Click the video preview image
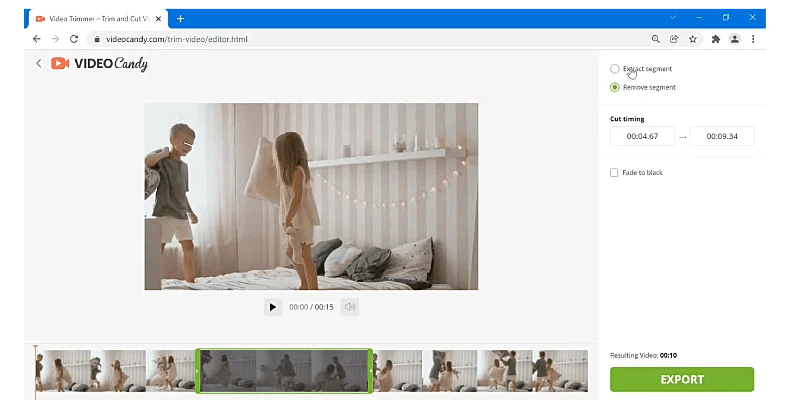 311,196
